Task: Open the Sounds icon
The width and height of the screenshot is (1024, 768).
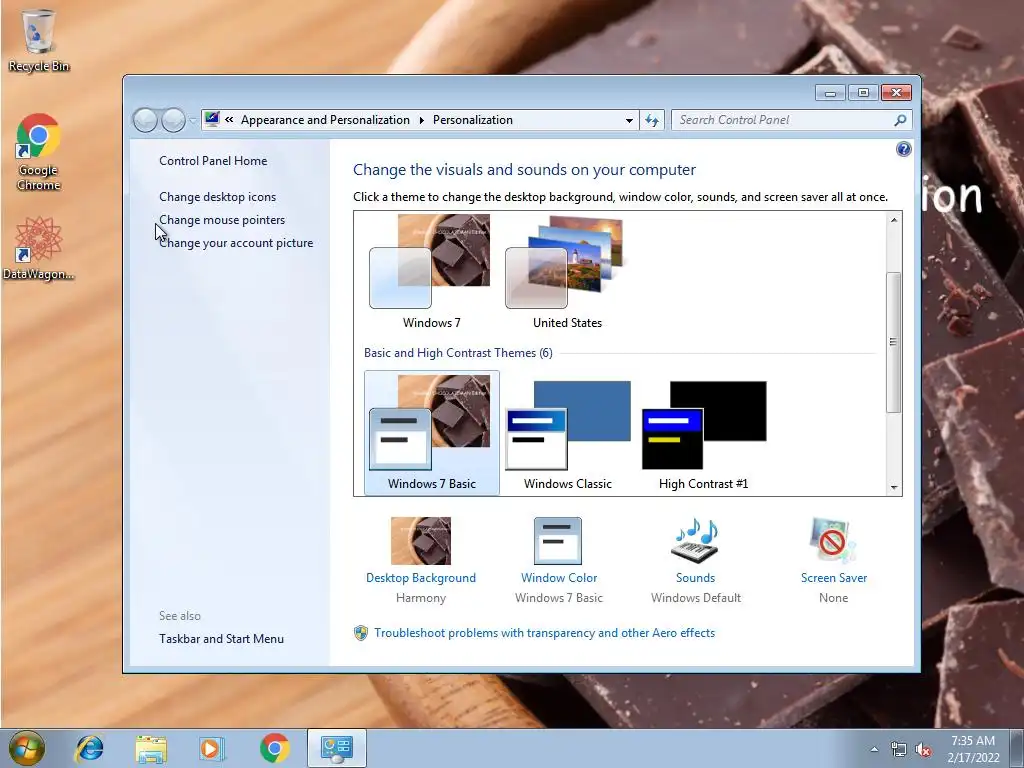Action: pyautogui.click(x=696, y=541)
